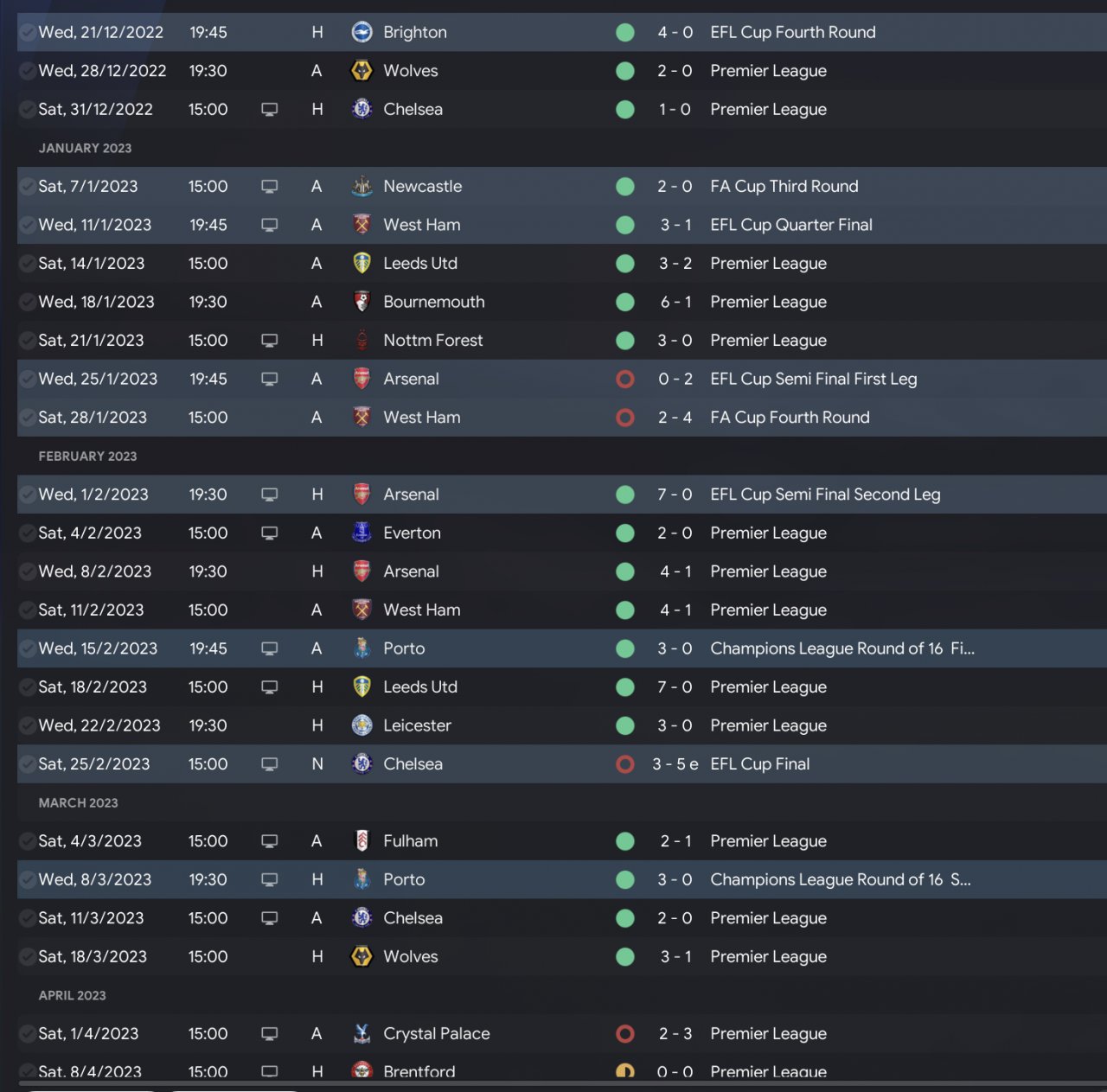Click the TV broadcast icon for Chelsea 31/12/2022
1107x1092 pixels.
pyautogui.click(x=270, y=110)
